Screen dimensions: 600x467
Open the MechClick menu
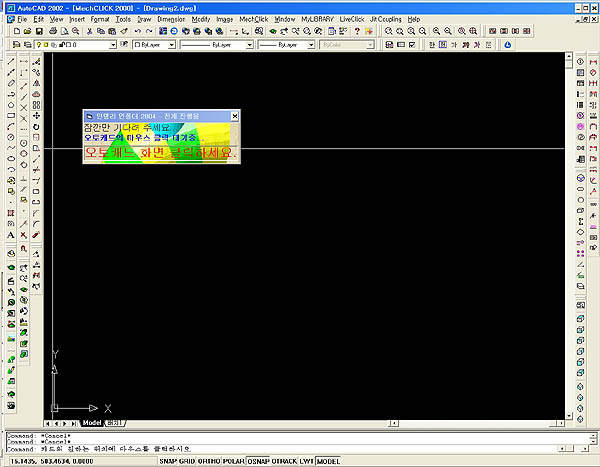(253, 19)
